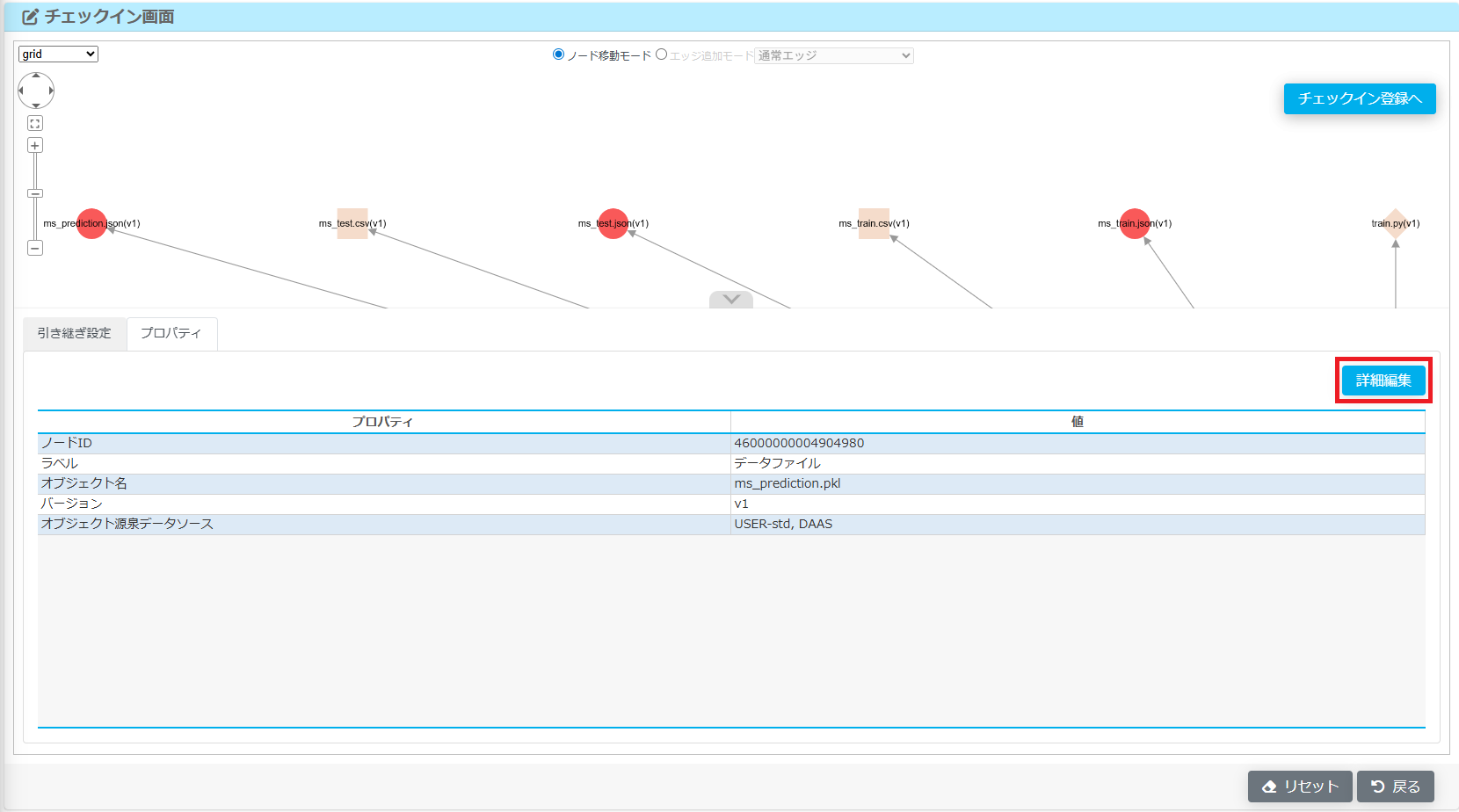The image size is (1459, 812).
Task: Click the zoom out minus button
Action: 35,249
